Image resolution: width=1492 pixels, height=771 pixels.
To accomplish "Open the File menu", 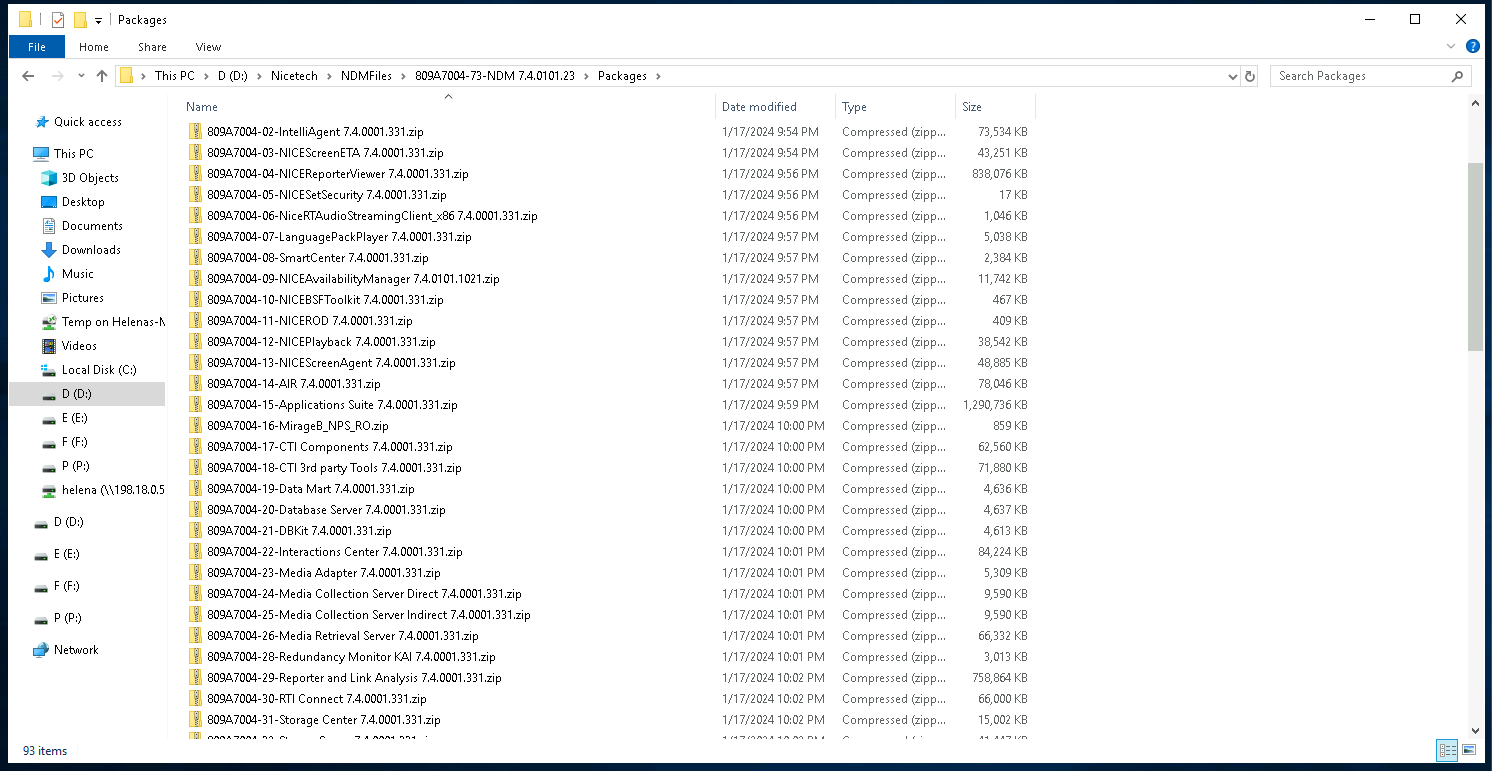I will pos(37,47).
